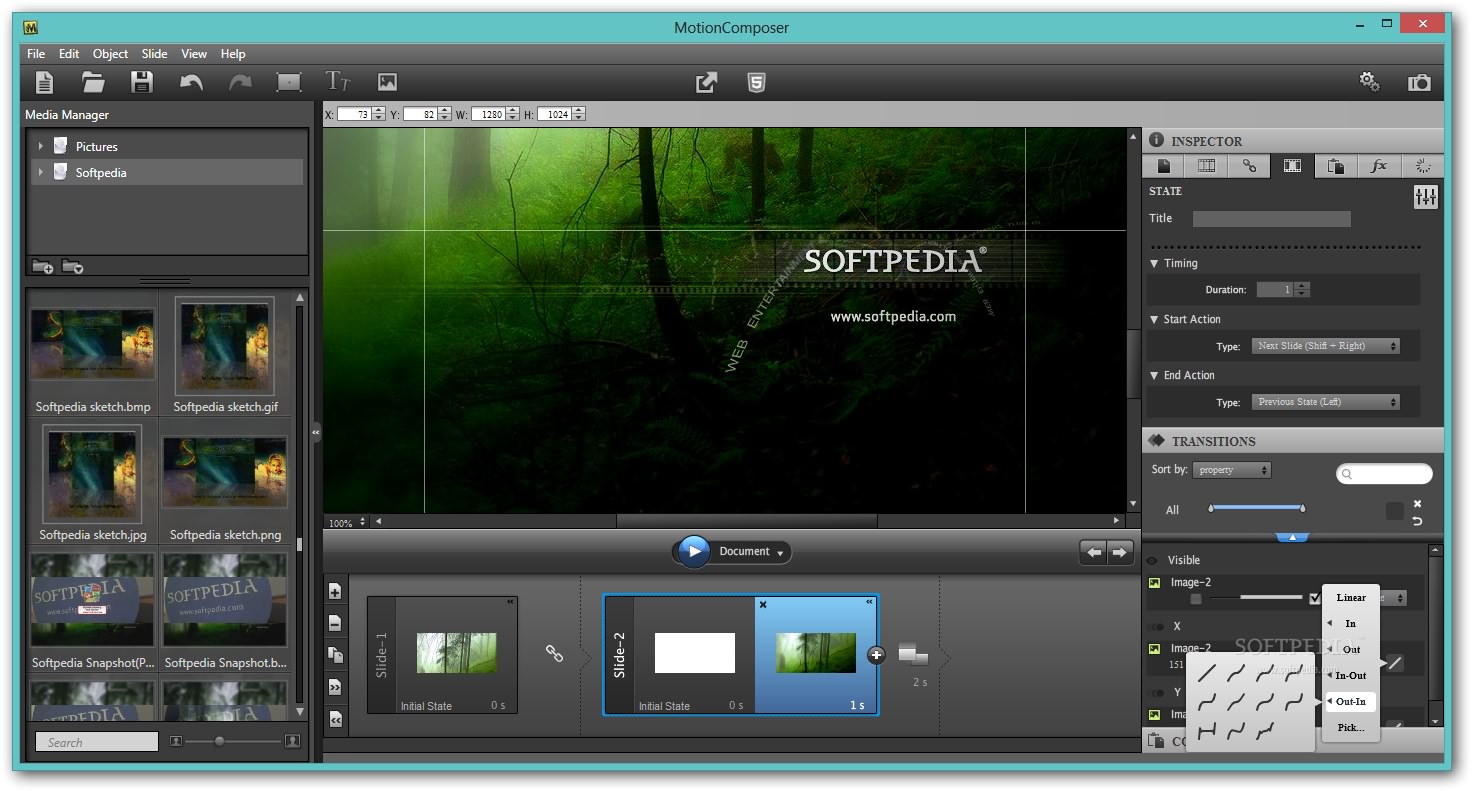
Task: Add a new folder in Media Manager
Action: coord(43,267)
